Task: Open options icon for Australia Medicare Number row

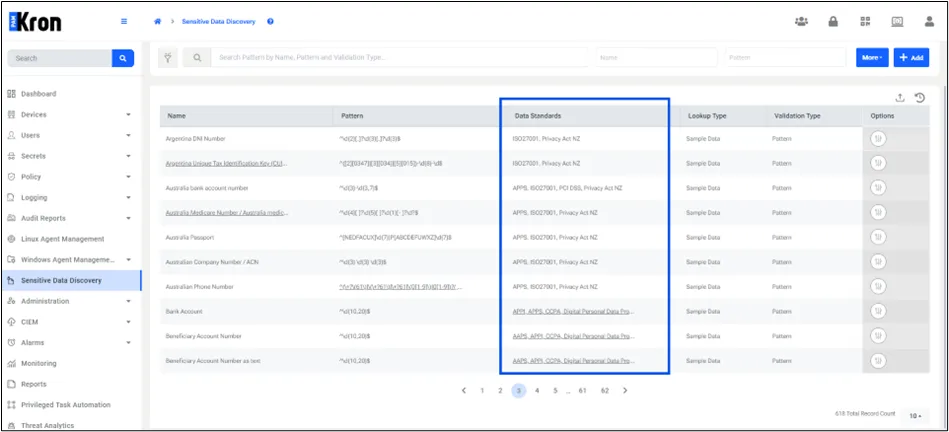Action: point(878,213)
